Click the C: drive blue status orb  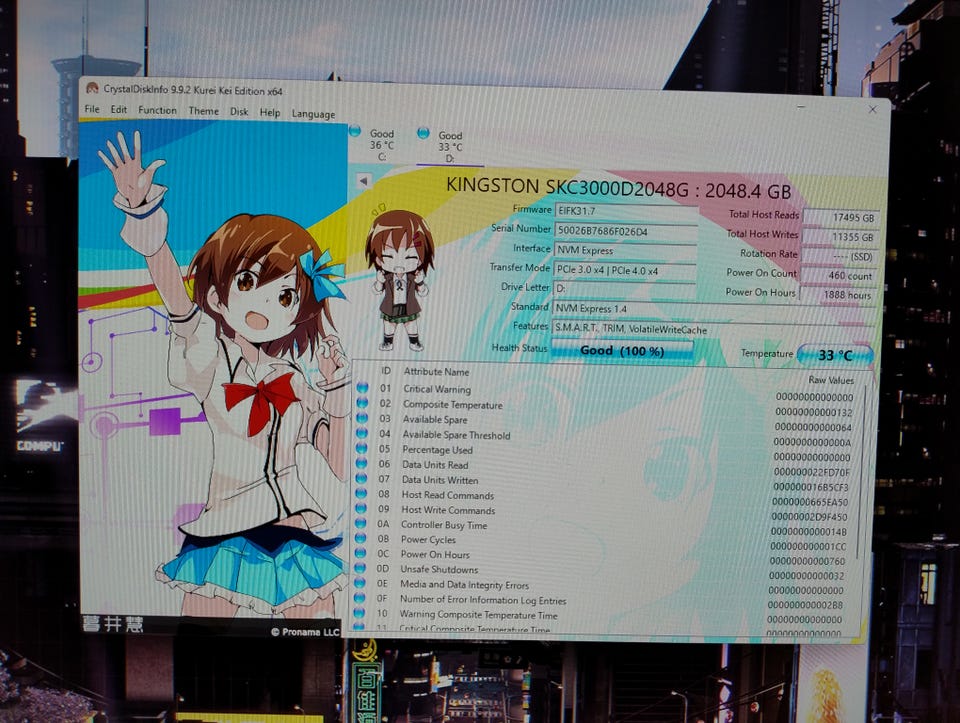pyautogui.click(x=354, y=130)
